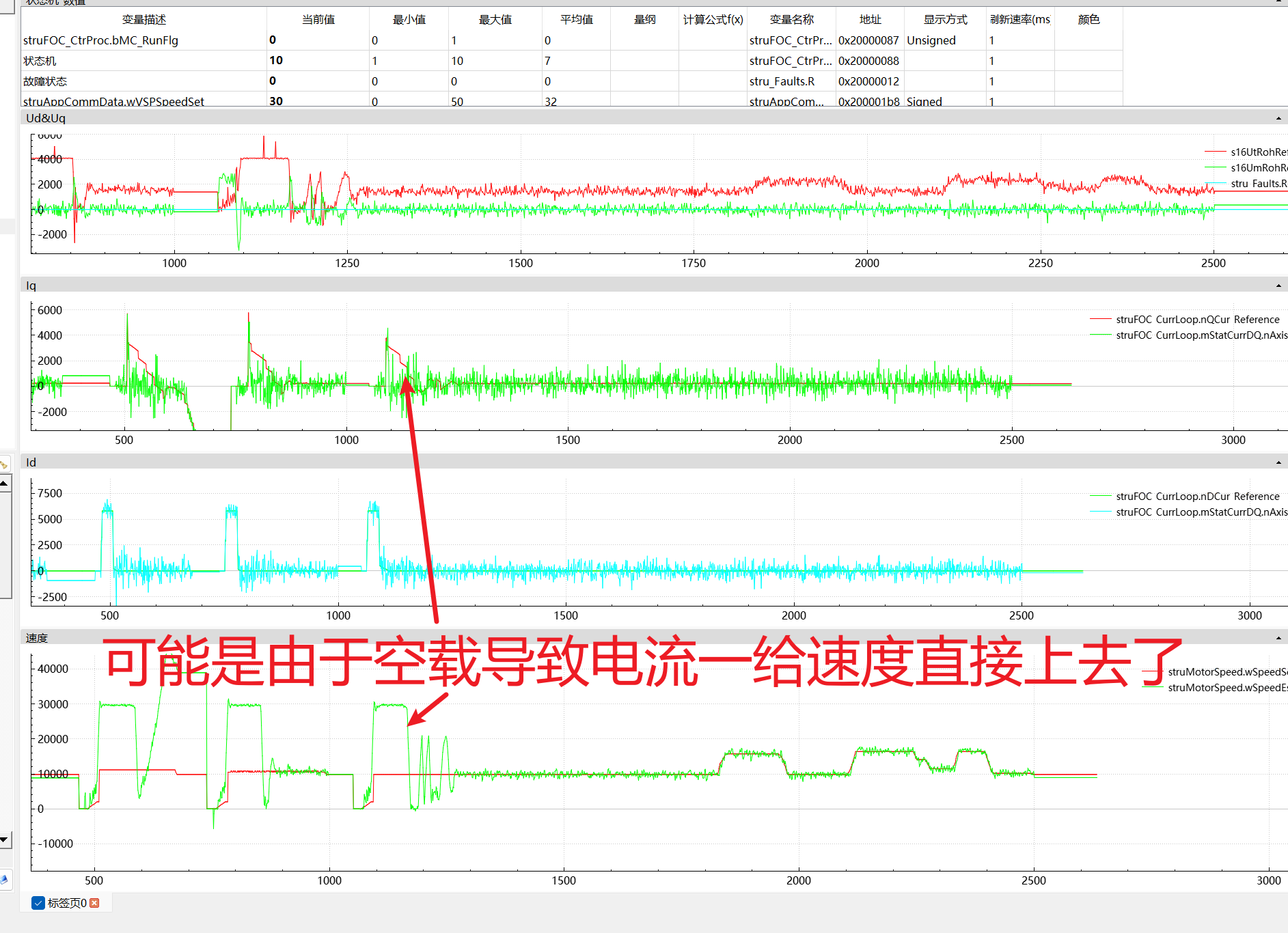1288x933 pixels.
Task: Close the 标签页0 tab with its red X
Action: (x=94, y=903)
